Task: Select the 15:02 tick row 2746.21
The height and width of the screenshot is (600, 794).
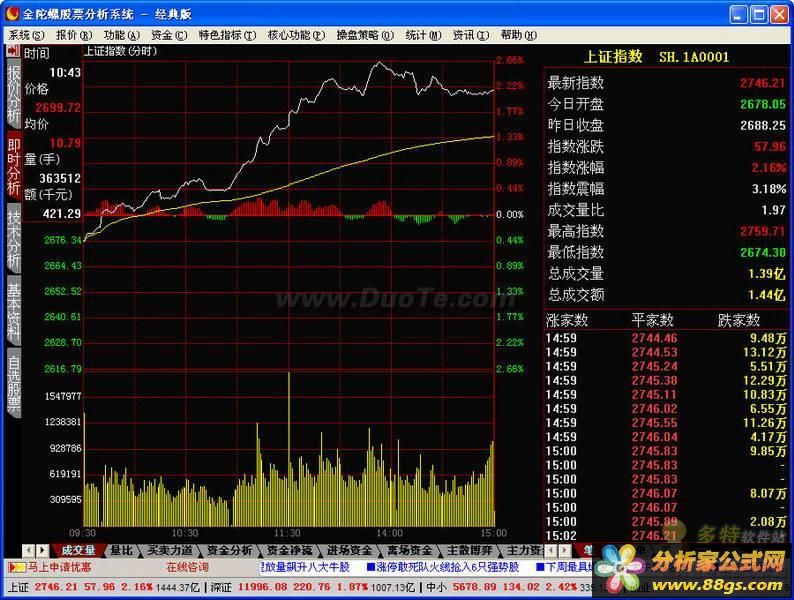Action: point(665,536)
